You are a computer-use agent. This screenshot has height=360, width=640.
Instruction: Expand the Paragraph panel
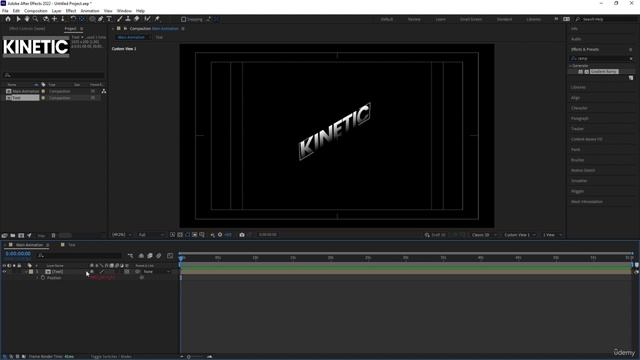pyautogui.click(x=580, y=118)
